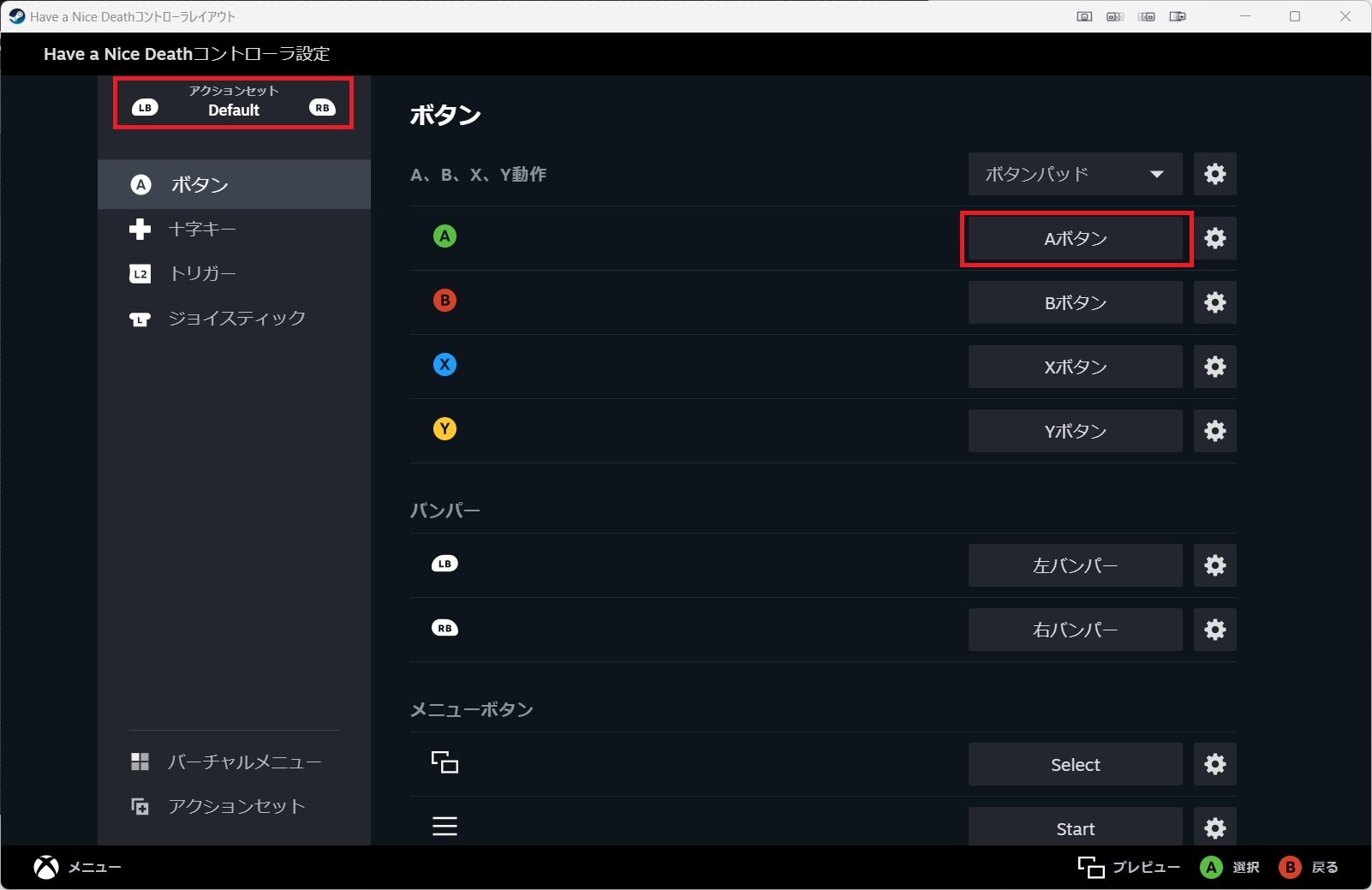Click the 左バンパー binding button
Screen dimensions: 1372x890
click(x=1075, y=565)
